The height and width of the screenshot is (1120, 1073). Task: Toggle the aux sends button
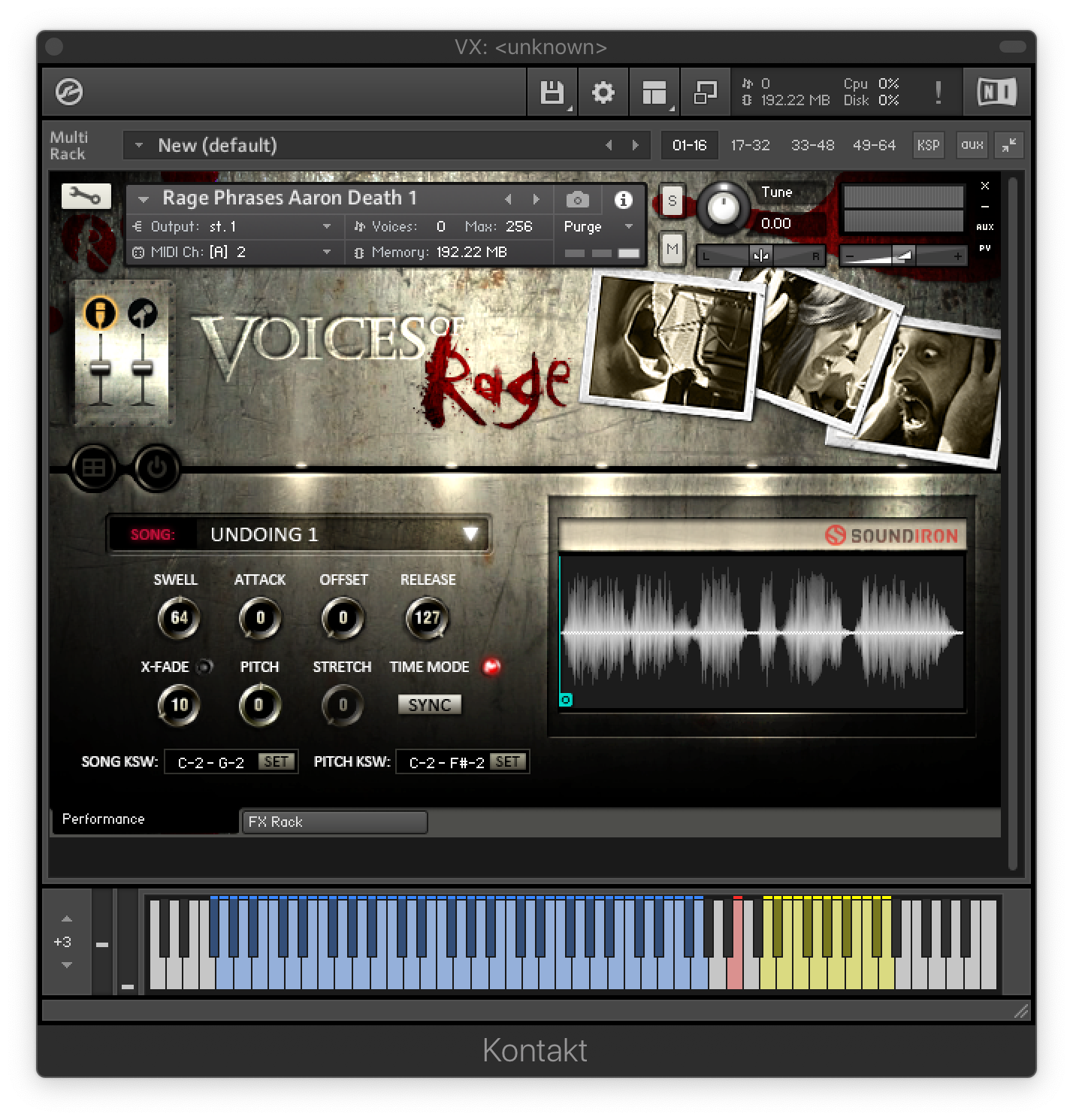(972, 145)
